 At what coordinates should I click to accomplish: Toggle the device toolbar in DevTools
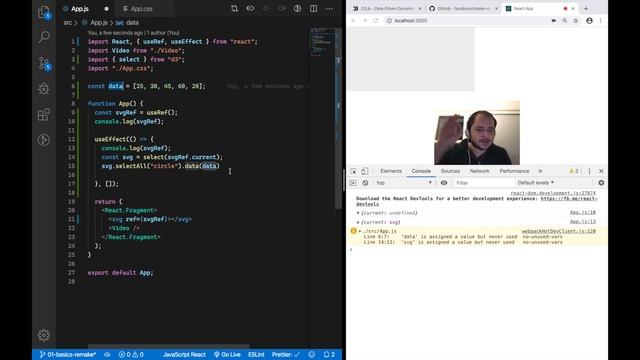(x=364, y=171)
